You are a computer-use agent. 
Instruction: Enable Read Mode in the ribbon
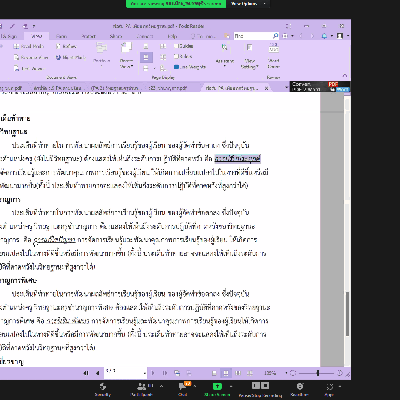click(x=29, y=47)
